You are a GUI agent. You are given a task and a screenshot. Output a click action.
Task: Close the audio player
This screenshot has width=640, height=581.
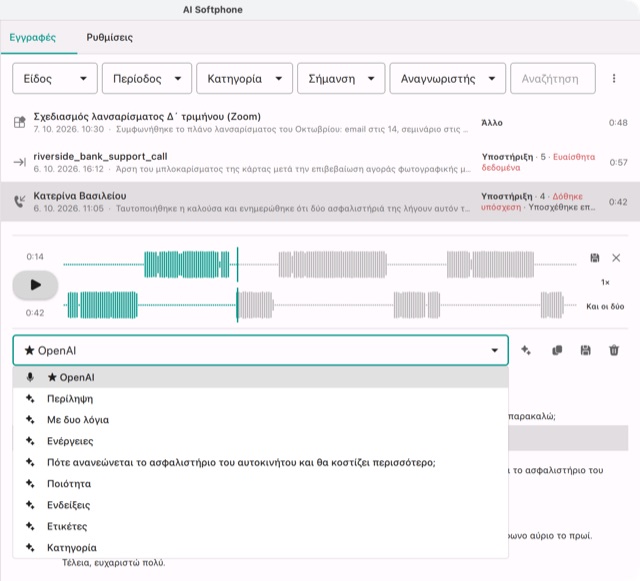(616, 258)
